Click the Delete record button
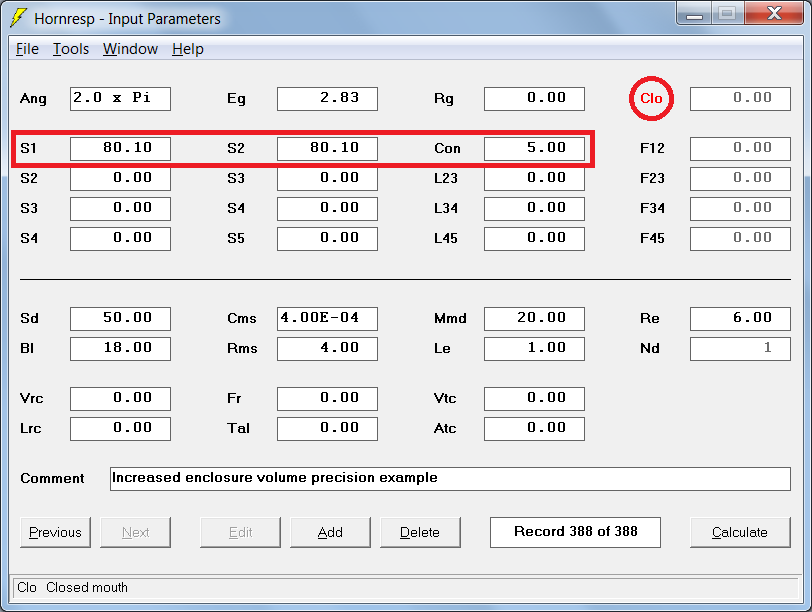The height and width of the screenshot is (612, 812). click(x=420, y=532)
